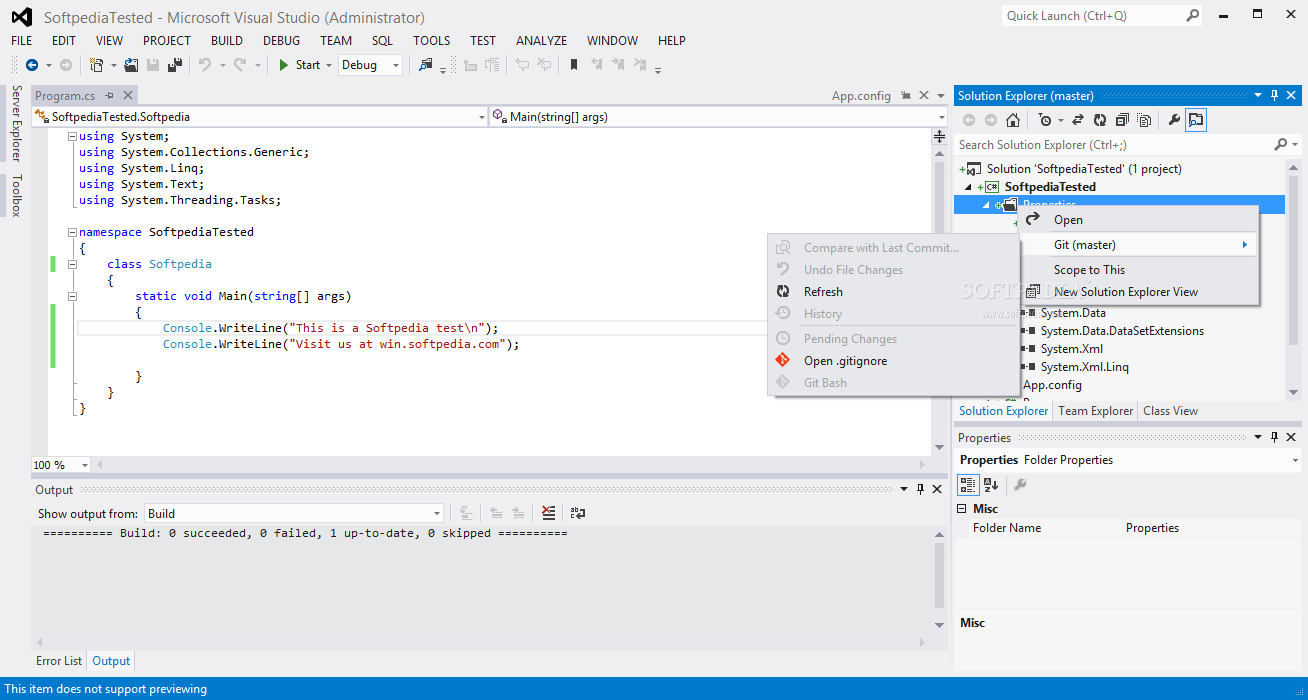Open the TOOLS menu
The image size is (1308, 700).
[x=431, y=41]
